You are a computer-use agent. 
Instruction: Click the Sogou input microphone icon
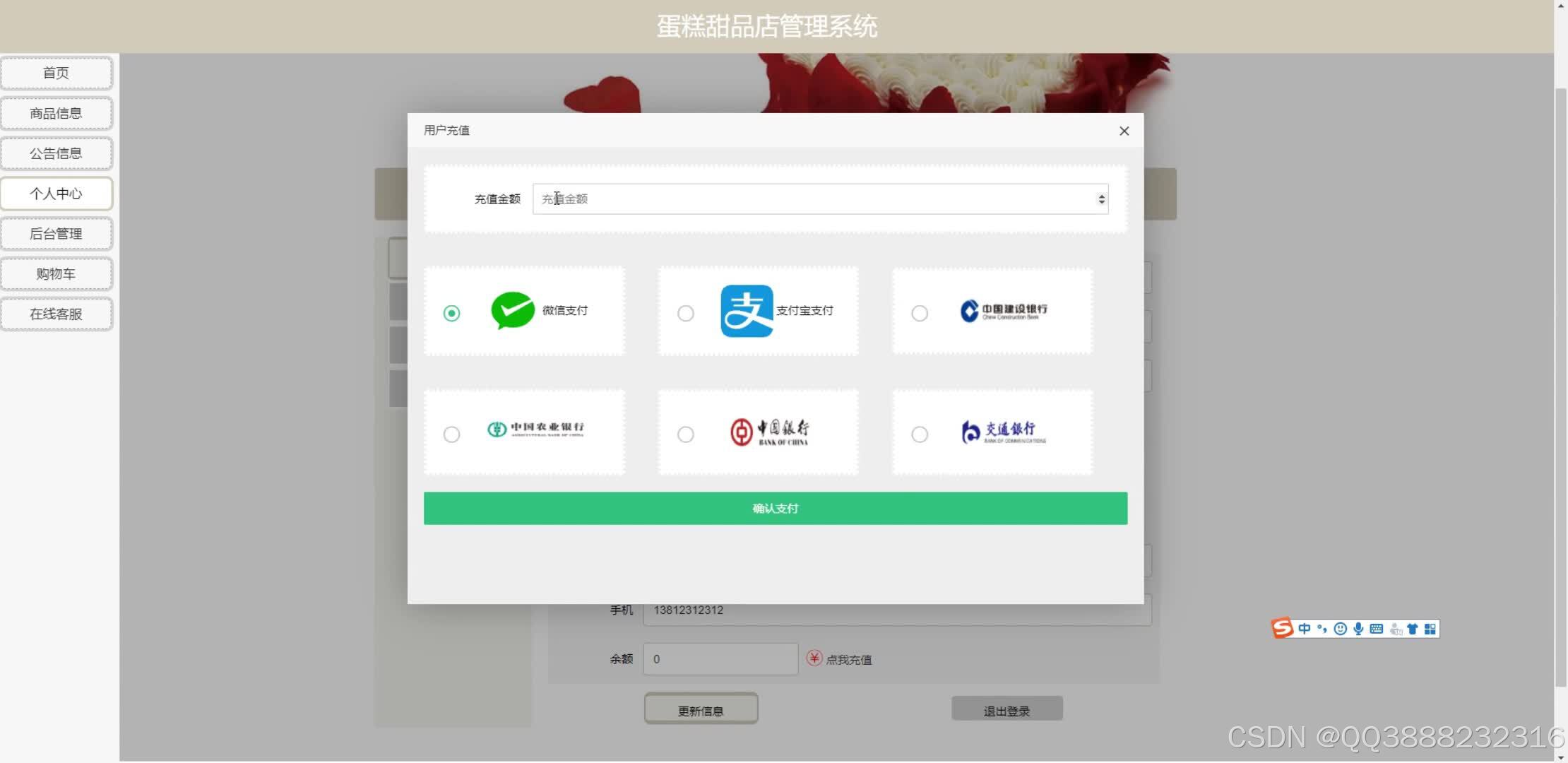(1358, 629)
